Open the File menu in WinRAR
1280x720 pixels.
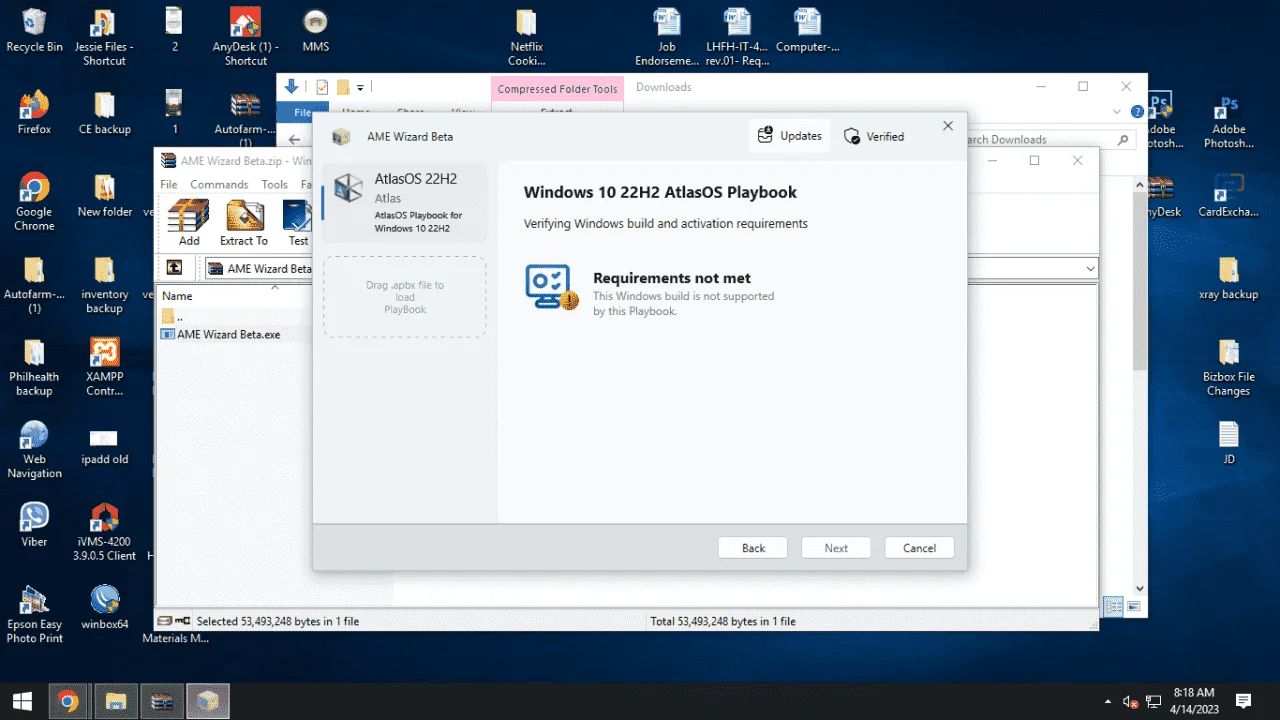(169, 184)
